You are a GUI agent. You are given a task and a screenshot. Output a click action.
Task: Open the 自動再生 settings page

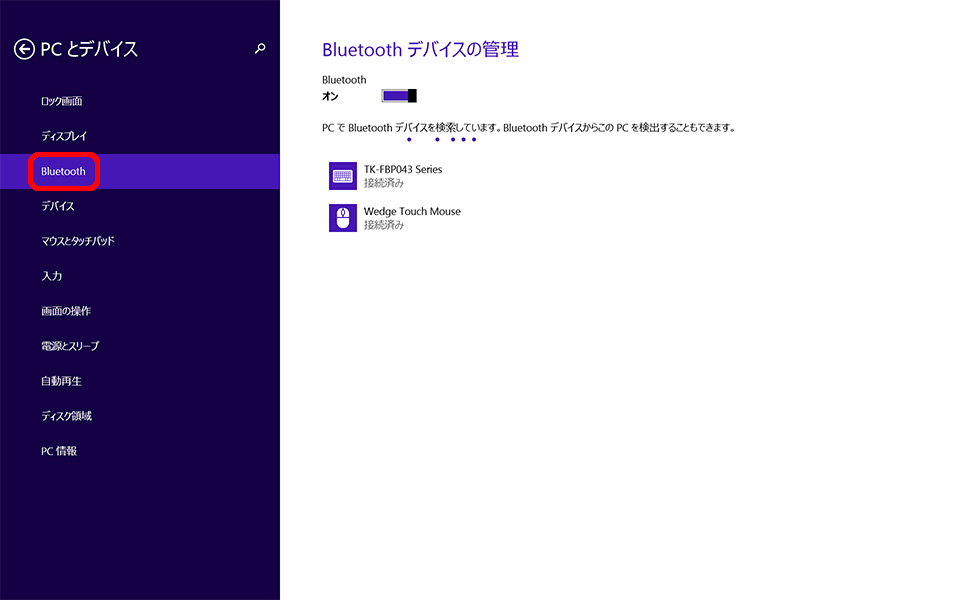point(61,381)
